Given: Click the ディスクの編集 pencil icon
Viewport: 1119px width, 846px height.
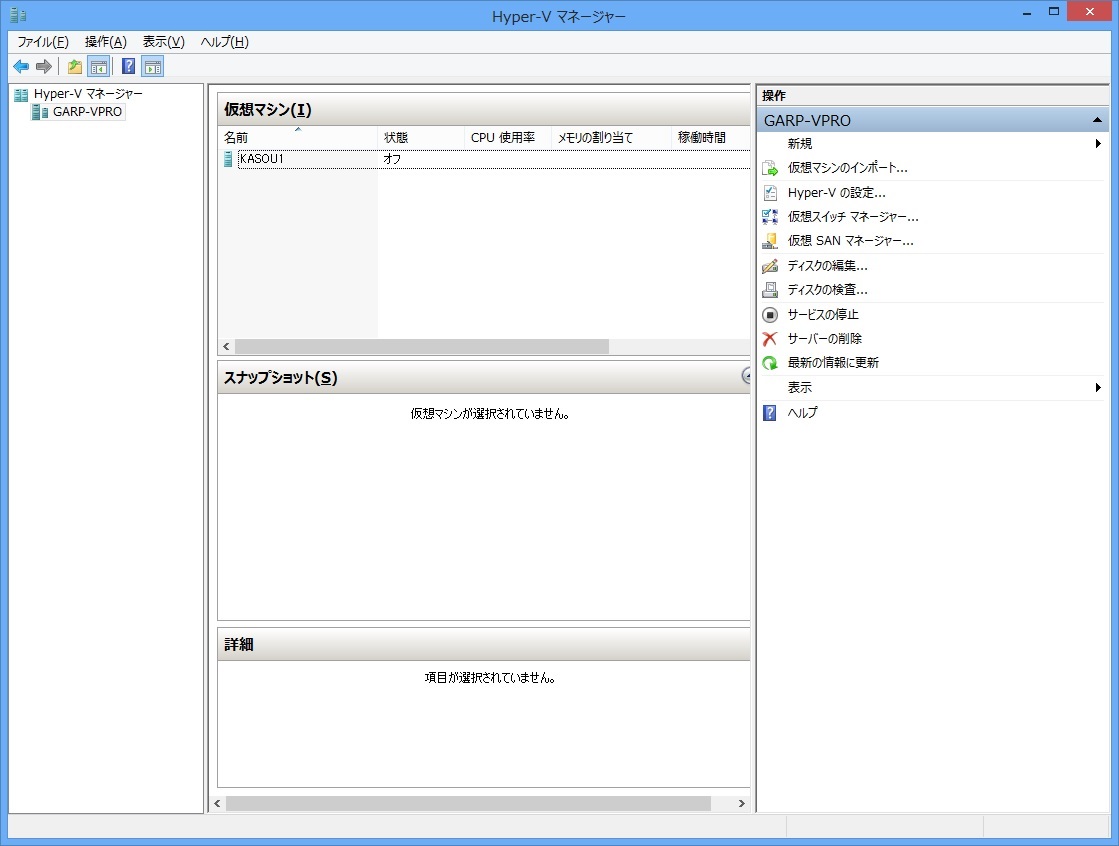Looking at the screenshot, I should click(x=770, y=266).
